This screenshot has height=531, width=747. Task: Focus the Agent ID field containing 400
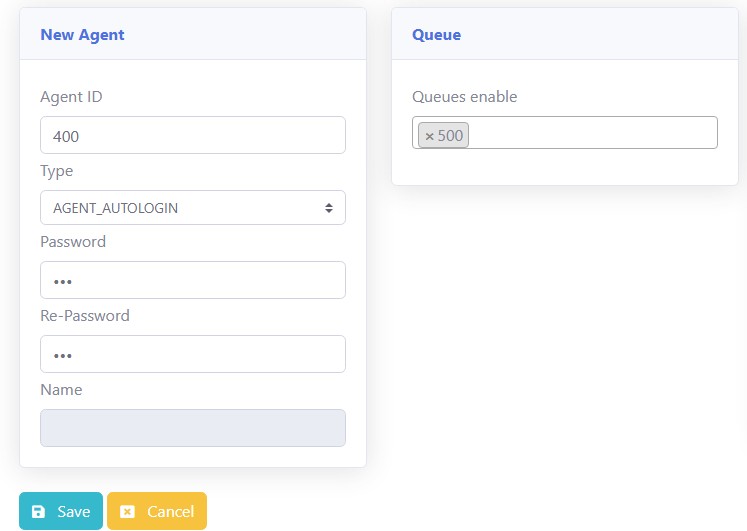pyautogui.click(x=193, y=135)
